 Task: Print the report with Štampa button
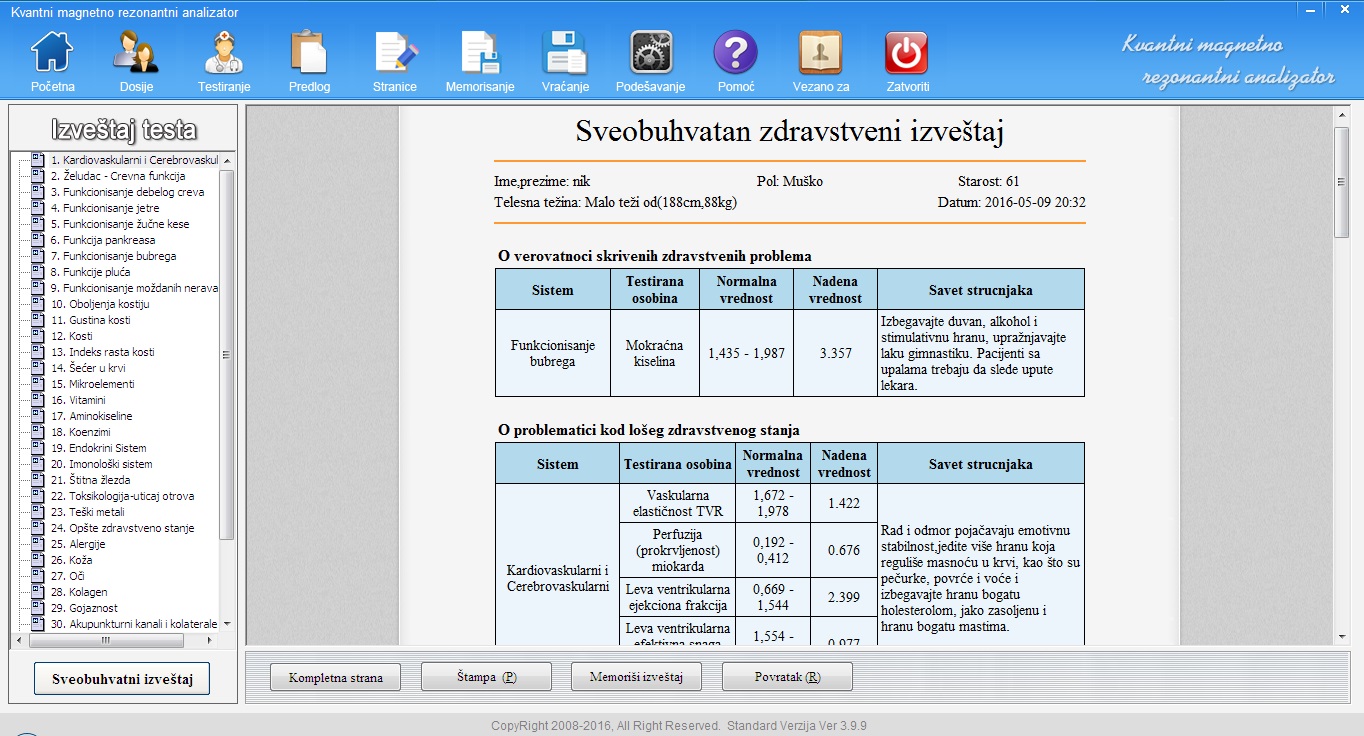click(x=486, y=678)
